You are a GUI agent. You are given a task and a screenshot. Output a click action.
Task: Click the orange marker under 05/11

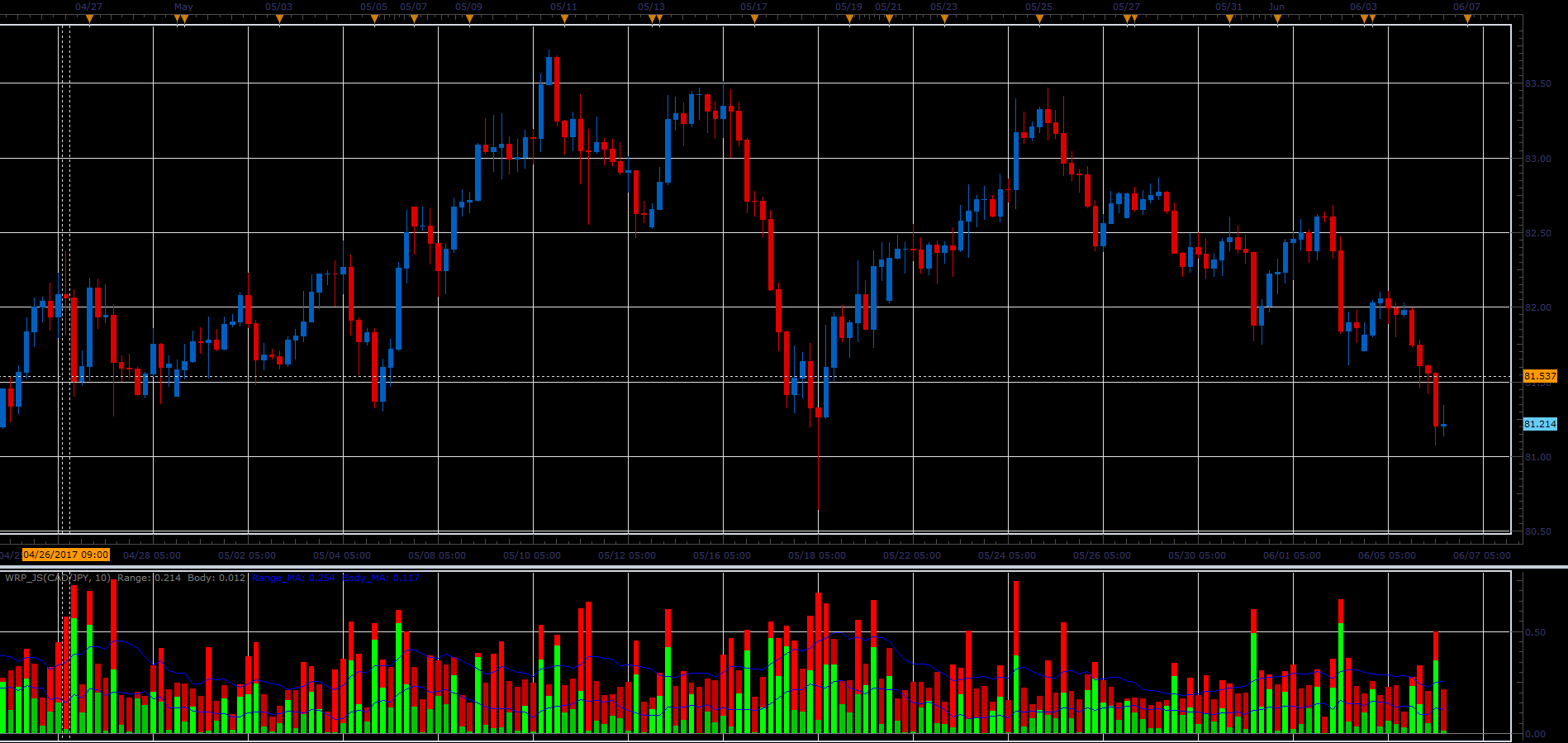point(564,19)
